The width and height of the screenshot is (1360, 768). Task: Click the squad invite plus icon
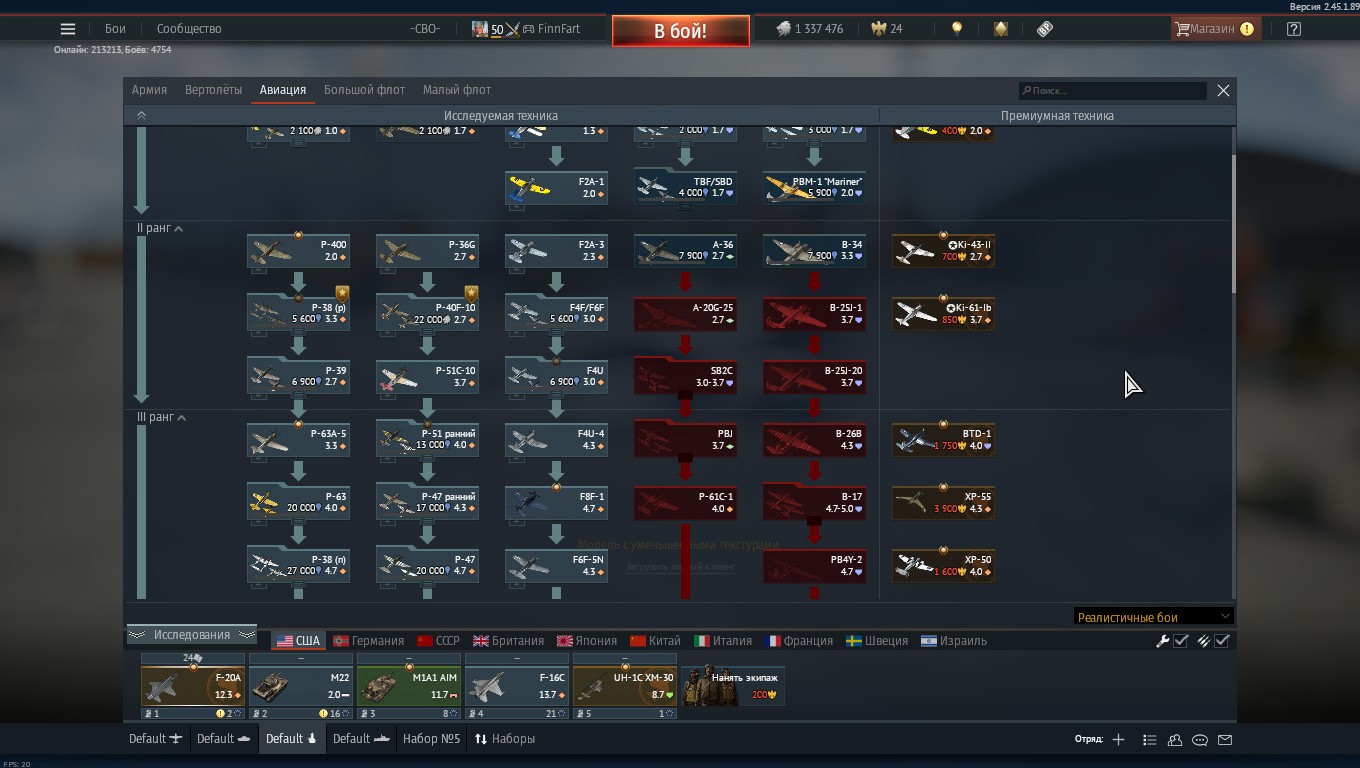coord(1118,739)
